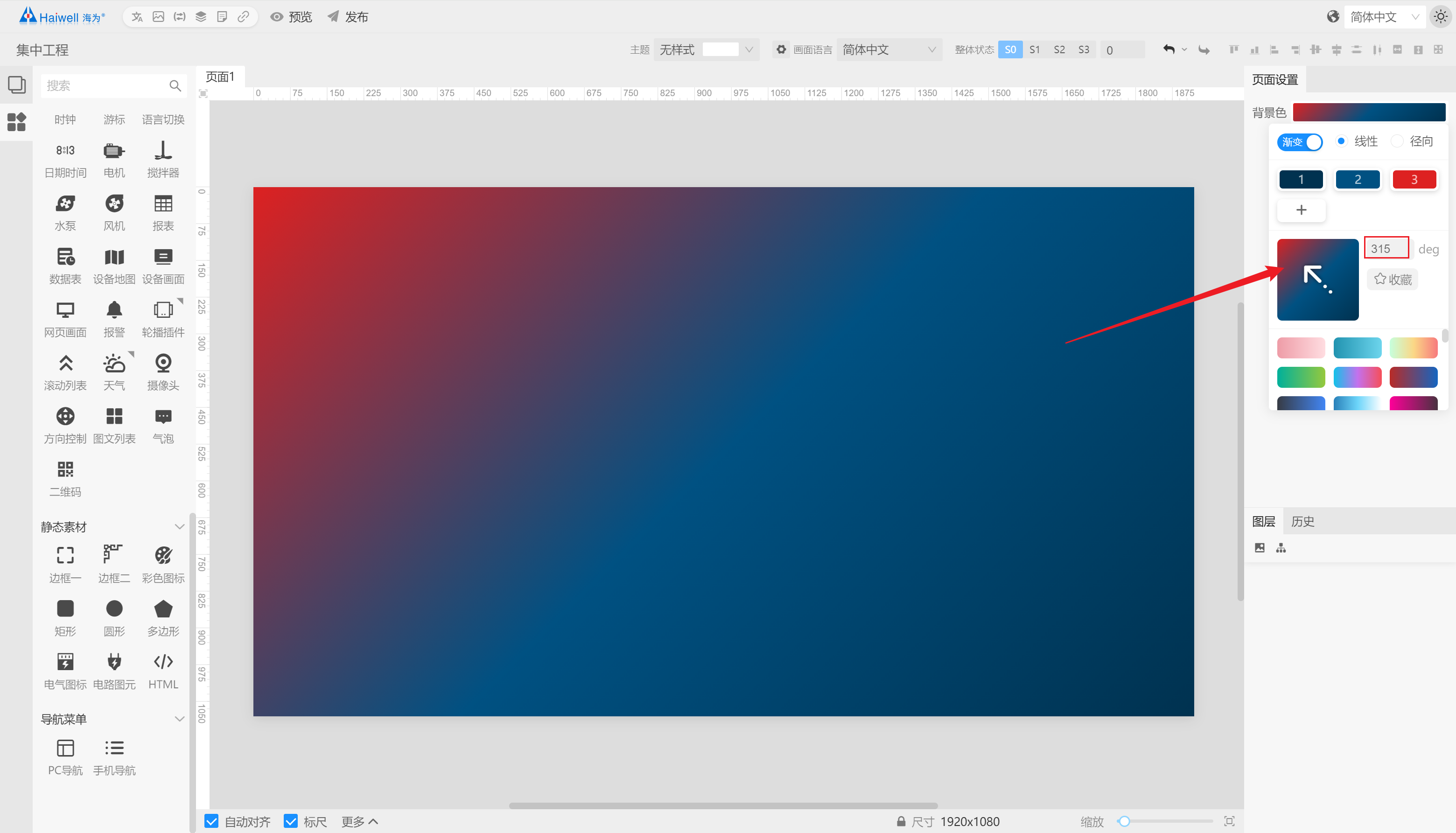Click the redo arrow icon

coord(1204,50)
